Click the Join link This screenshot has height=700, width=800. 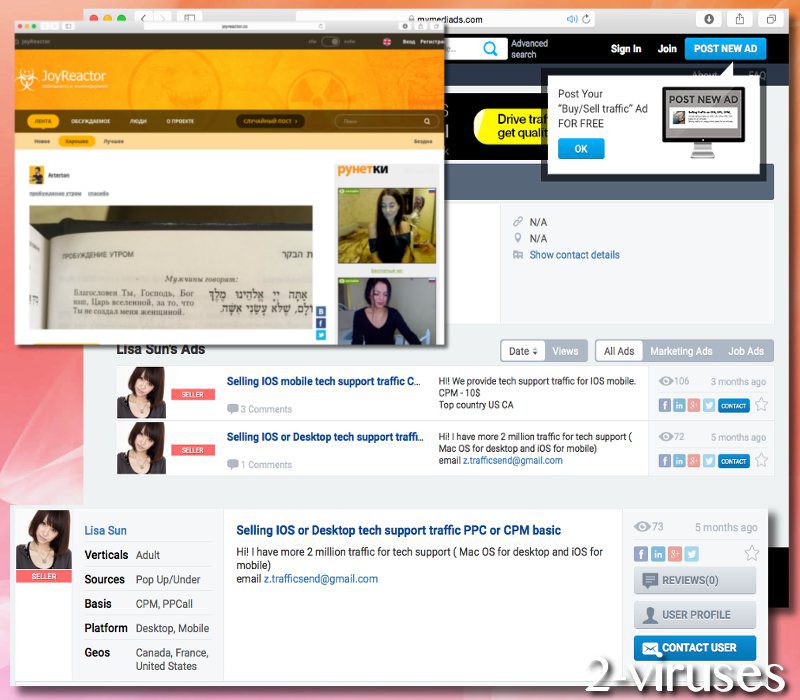coord(667,49)
